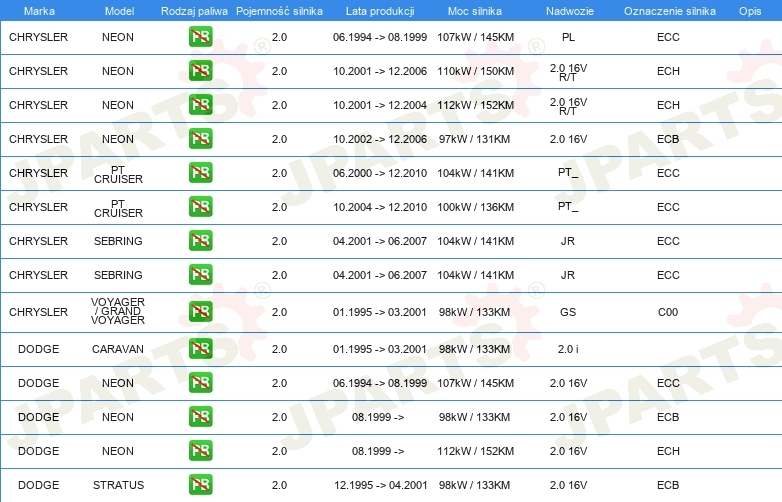This screenshot has height=502, width=782.
Task: Click 'CHRYSLER' in the Voyager row
Action: tap(38, 312)
